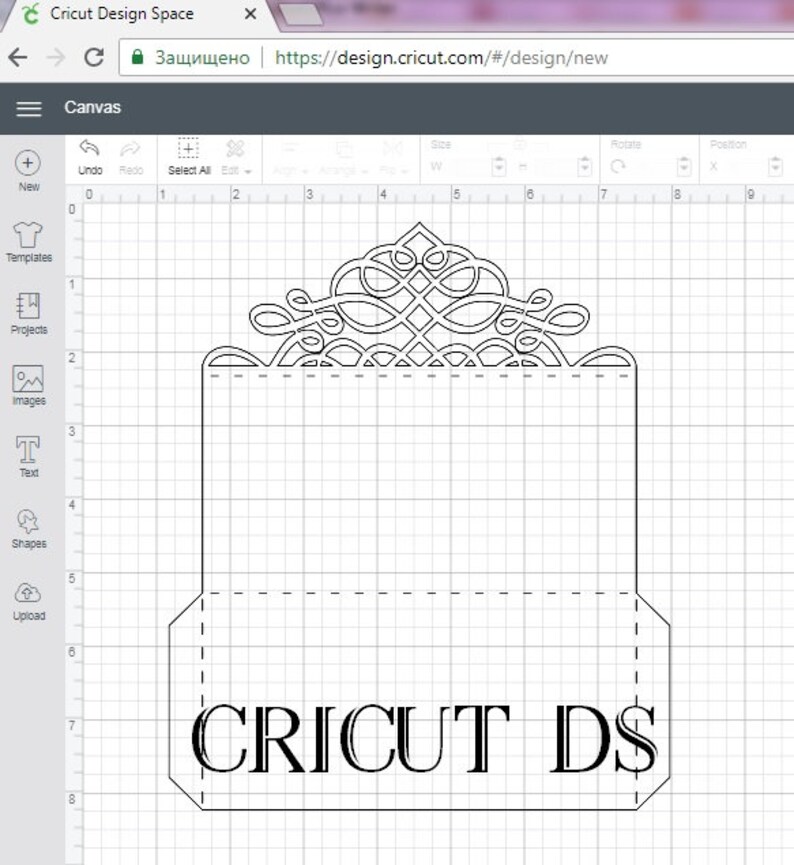This screenshot has width=794, height=865.
Task: Click the browser Forward arrow
Action: [56, 57]
